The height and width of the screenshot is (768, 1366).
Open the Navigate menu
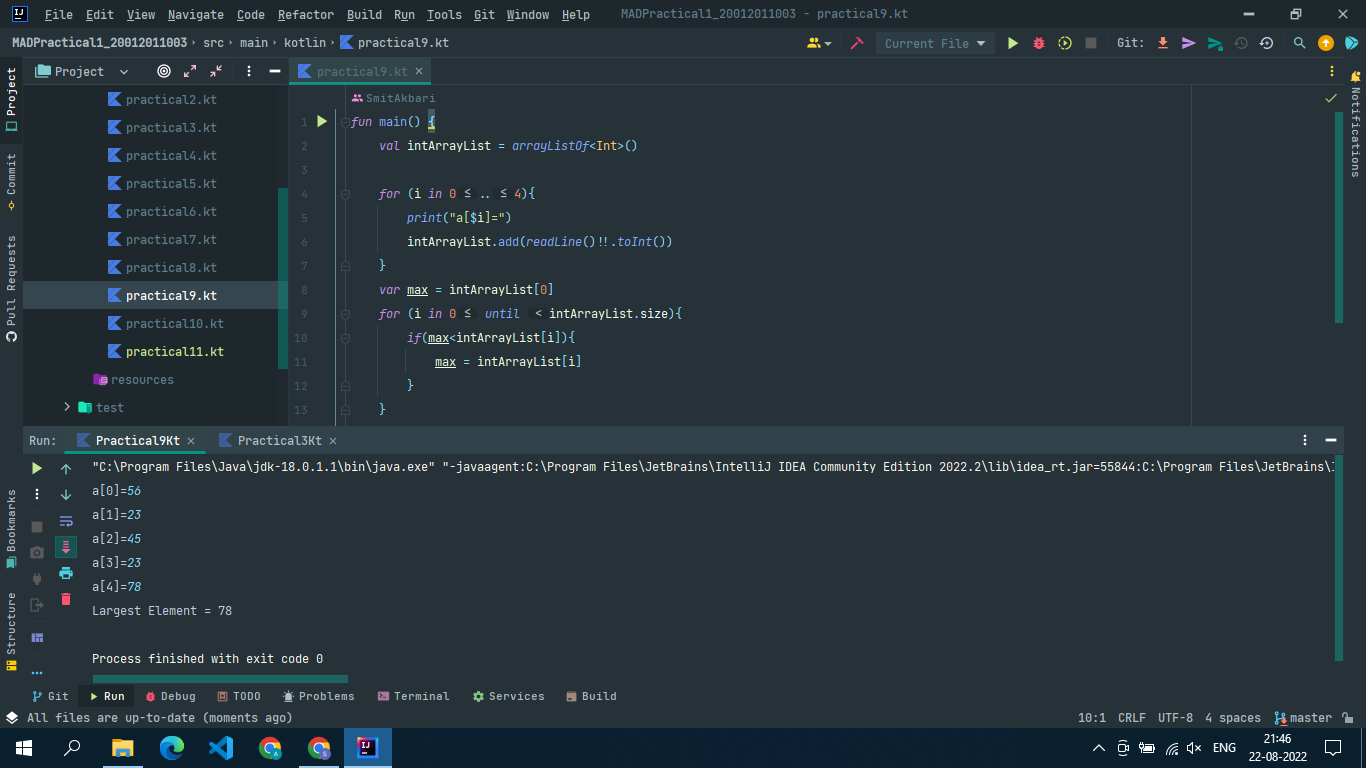(x=196, y=15)
